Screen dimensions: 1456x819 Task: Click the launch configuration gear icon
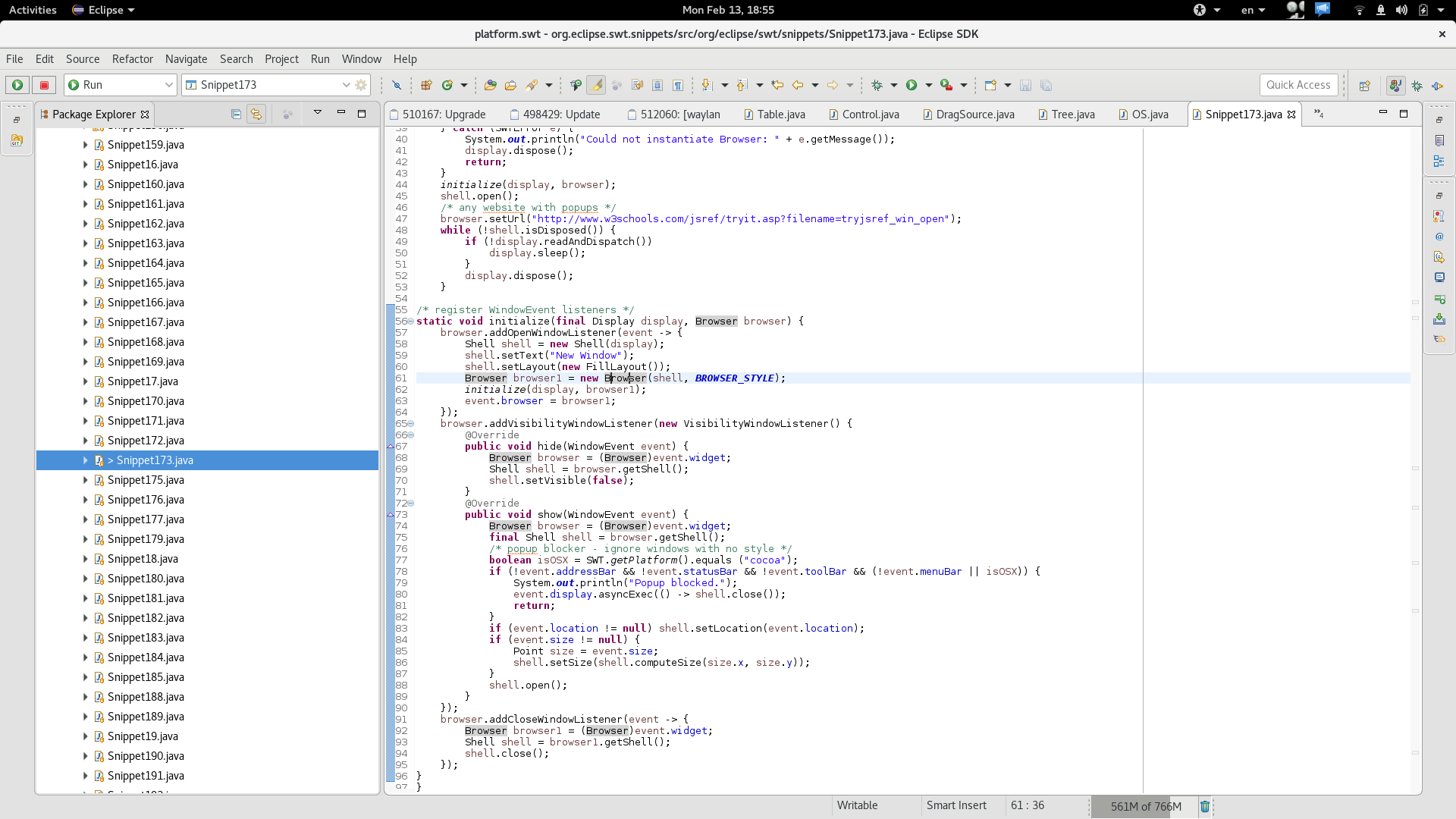tap(362, 85)
